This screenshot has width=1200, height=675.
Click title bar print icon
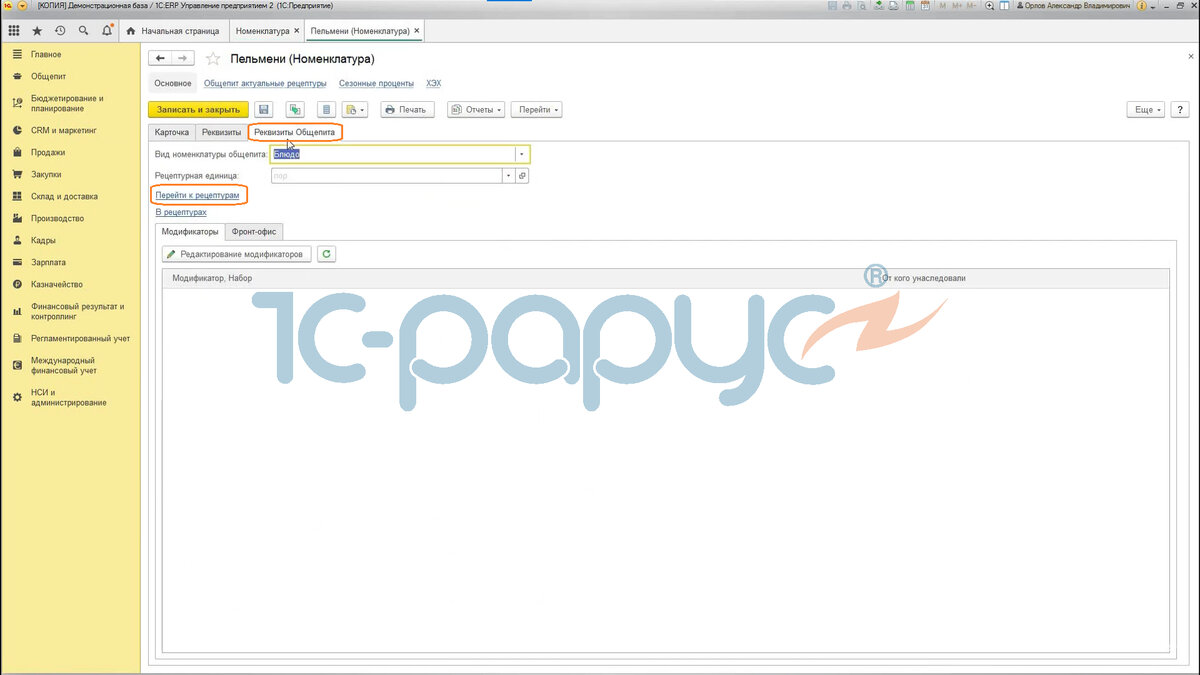(x=847, y=6)
